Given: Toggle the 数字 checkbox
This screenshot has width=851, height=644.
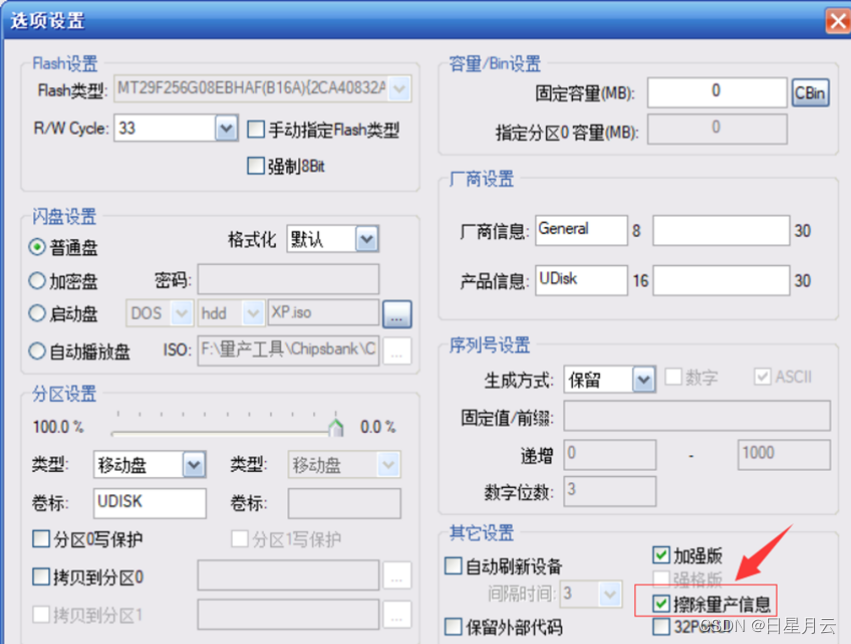Looking at the screenshot, I should click(x=674, y=377).
